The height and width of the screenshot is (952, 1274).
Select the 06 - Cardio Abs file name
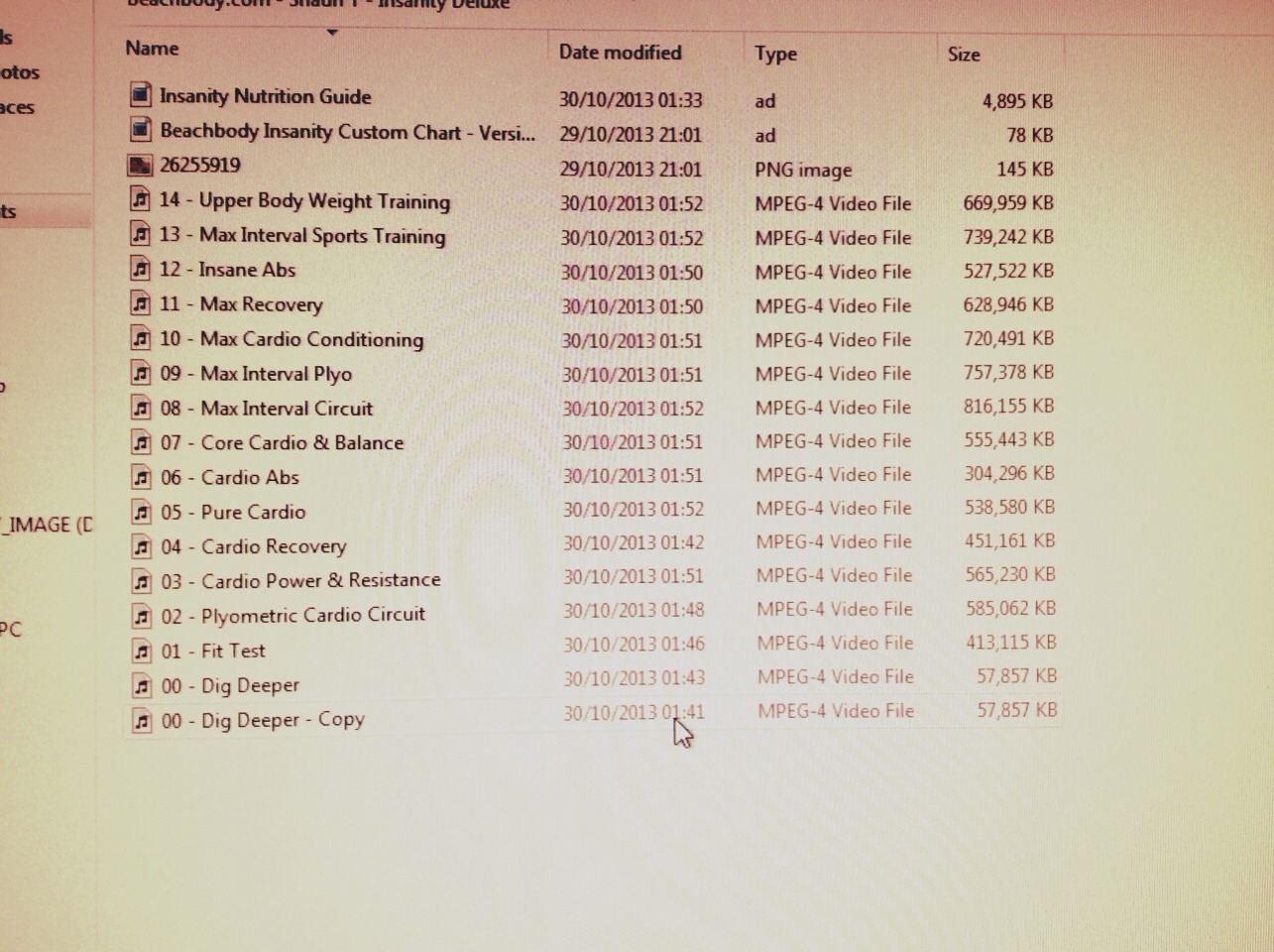point(230,477)
